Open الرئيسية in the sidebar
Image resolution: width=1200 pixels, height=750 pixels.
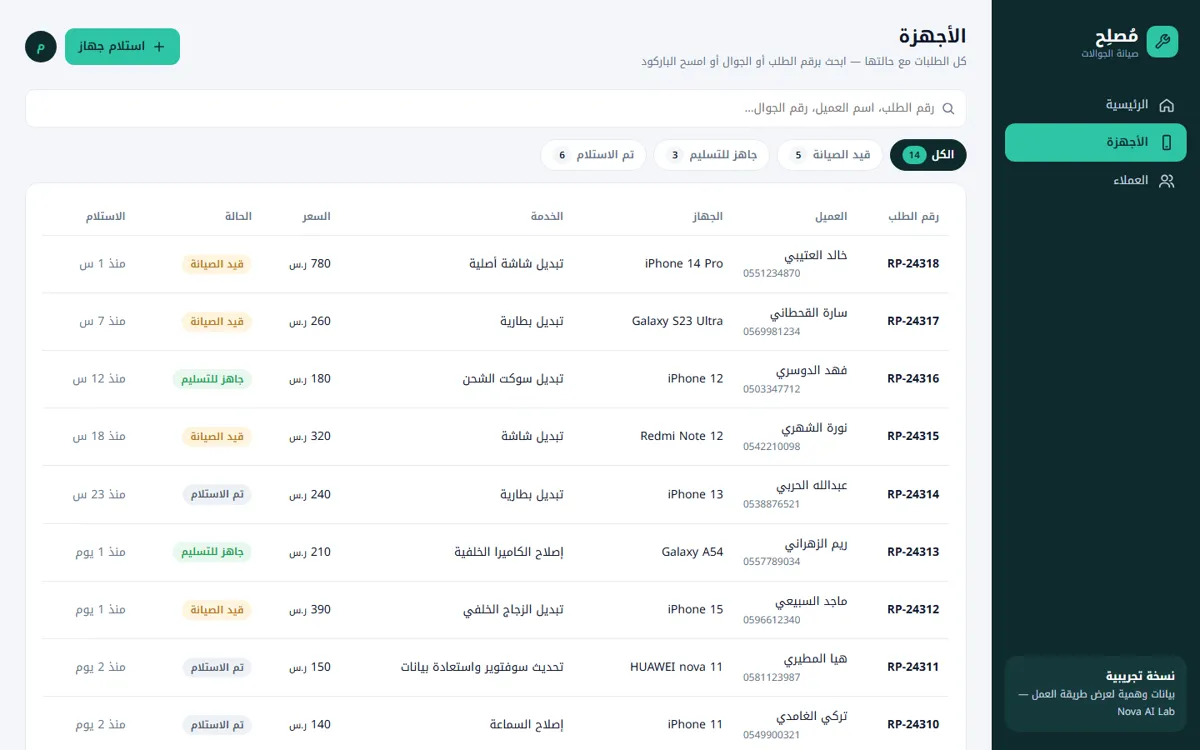(1095, 105)
